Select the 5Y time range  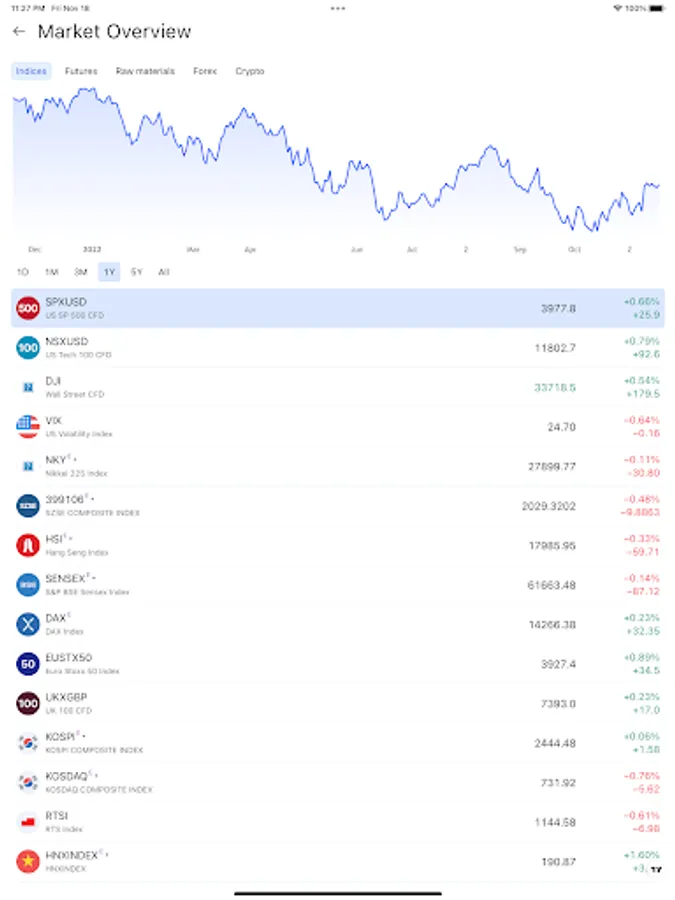(x=137, y=272)
